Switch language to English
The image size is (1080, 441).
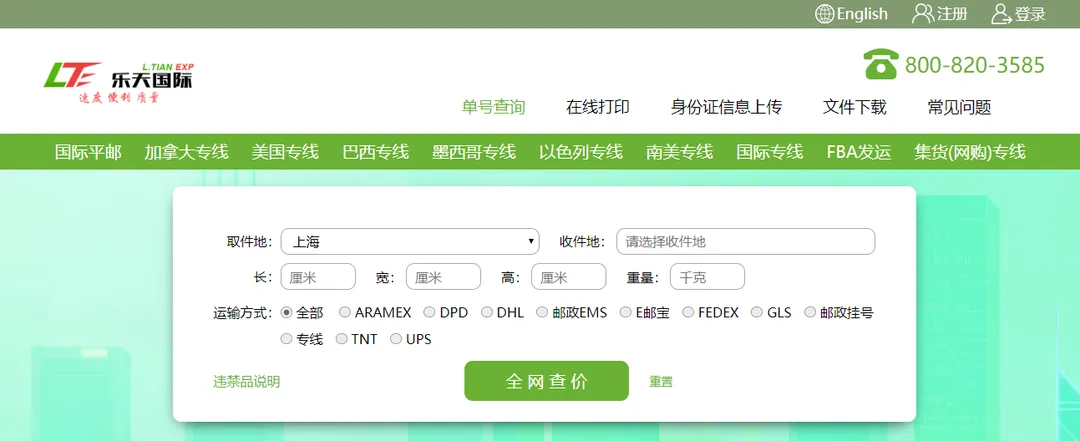(862, 14)
